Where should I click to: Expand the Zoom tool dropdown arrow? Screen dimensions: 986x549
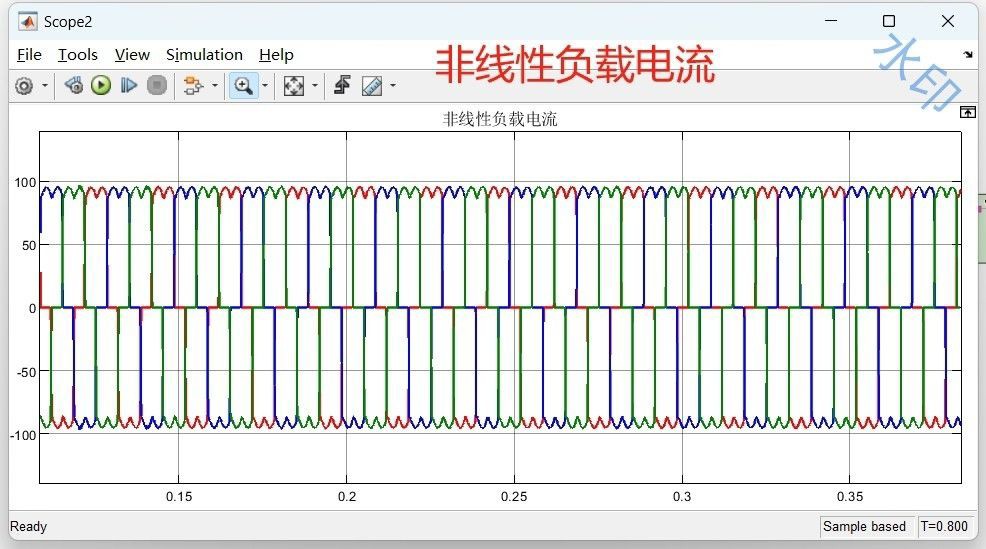click(265, 86)
